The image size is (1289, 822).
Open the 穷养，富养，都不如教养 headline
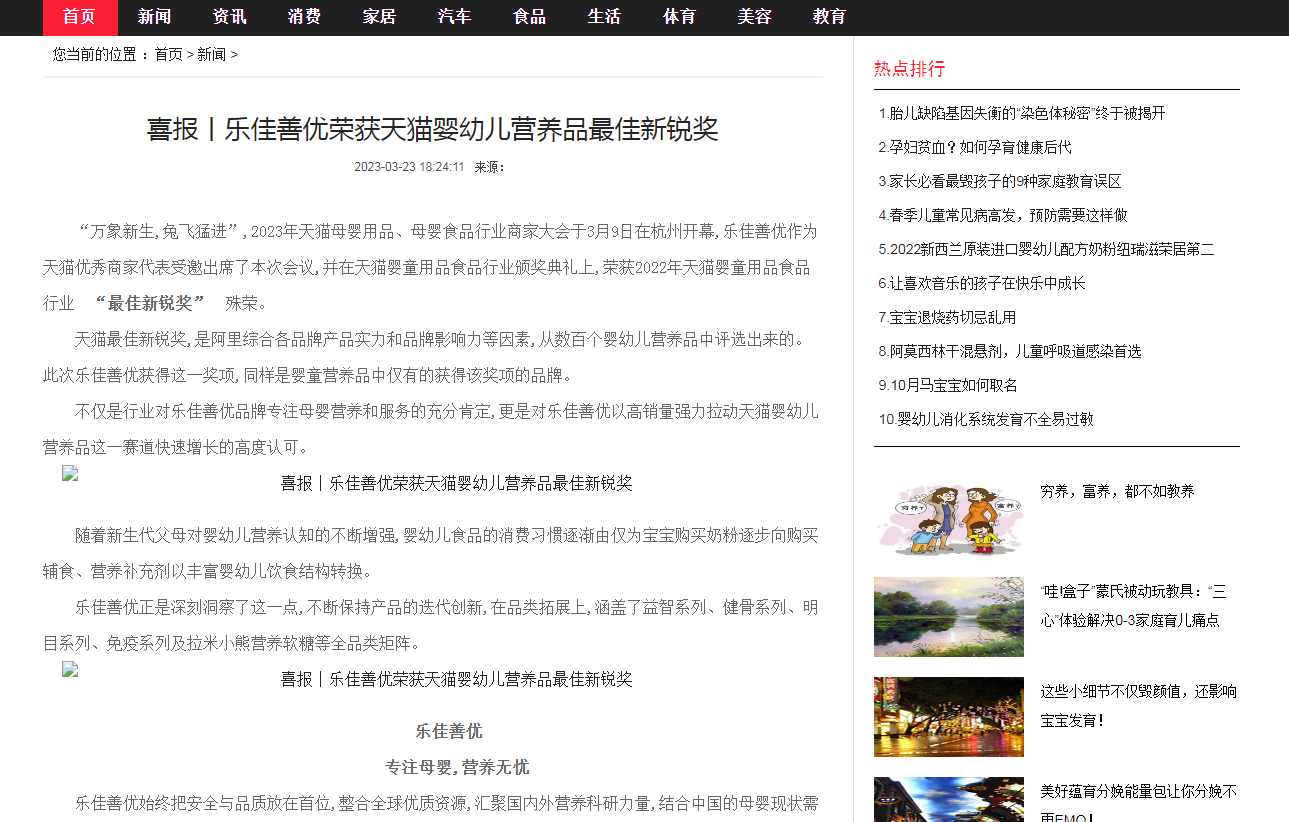(x=1117, y=491)
